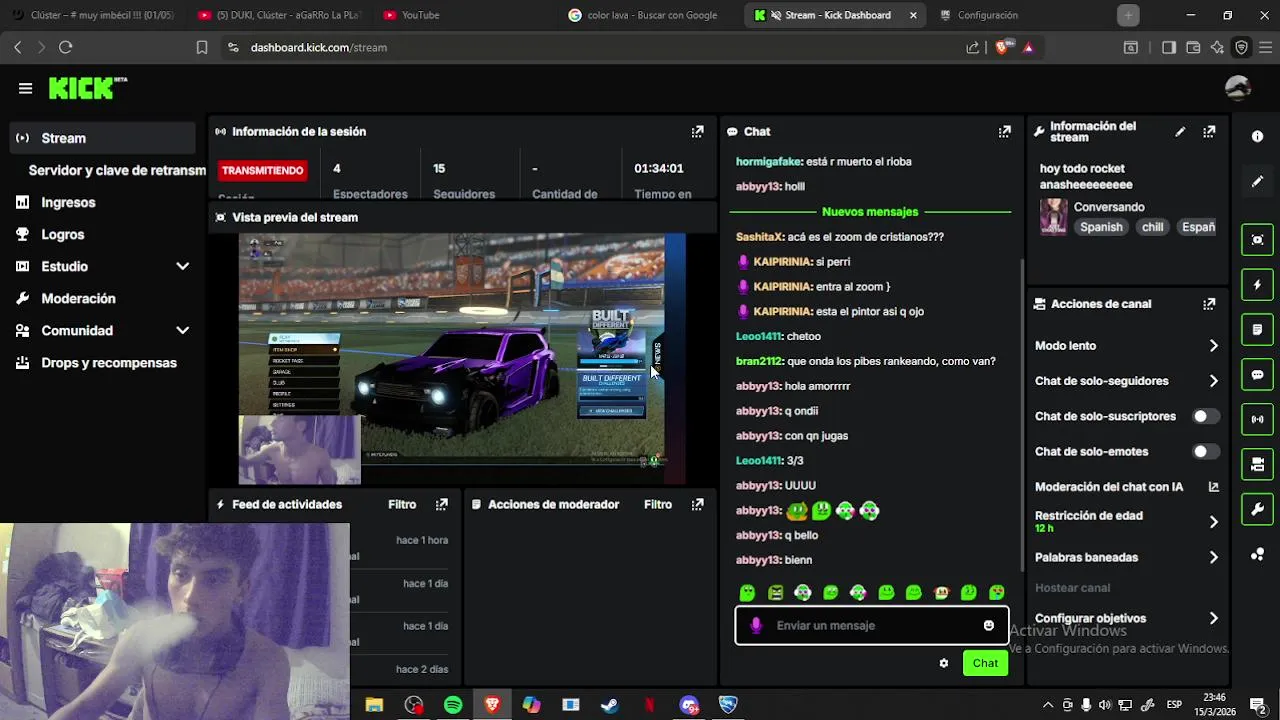1280x720 pixels.
Task: Toggle the broadcast signal widget in right sidebar
Action: click(x=1257, y=419)
